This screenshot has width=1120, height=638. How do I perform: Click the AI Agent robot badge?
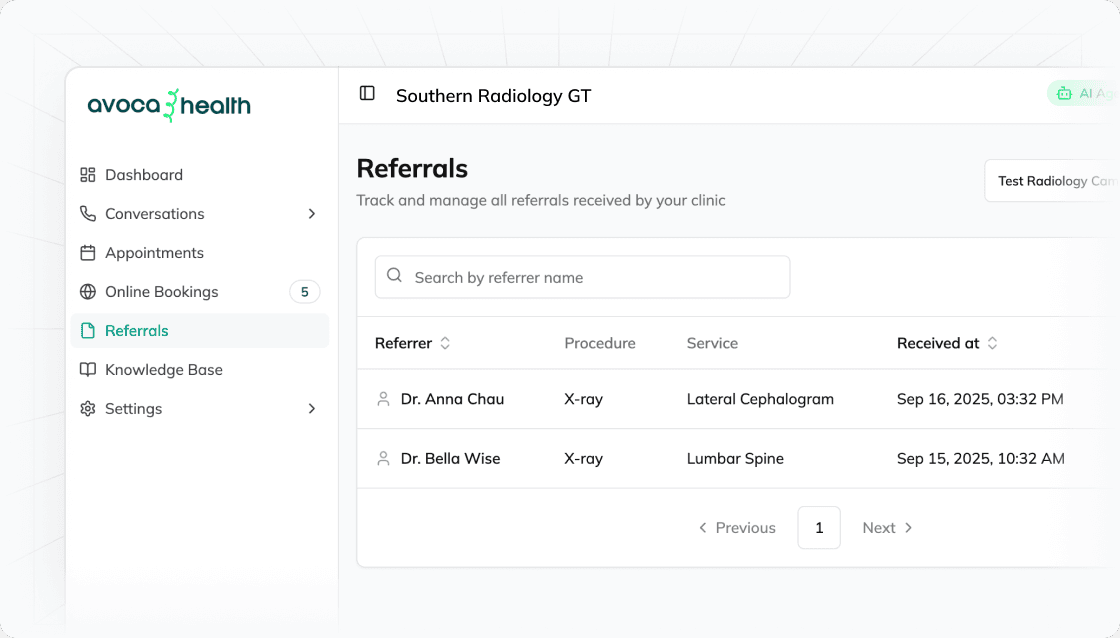[x=1063, y=93]
